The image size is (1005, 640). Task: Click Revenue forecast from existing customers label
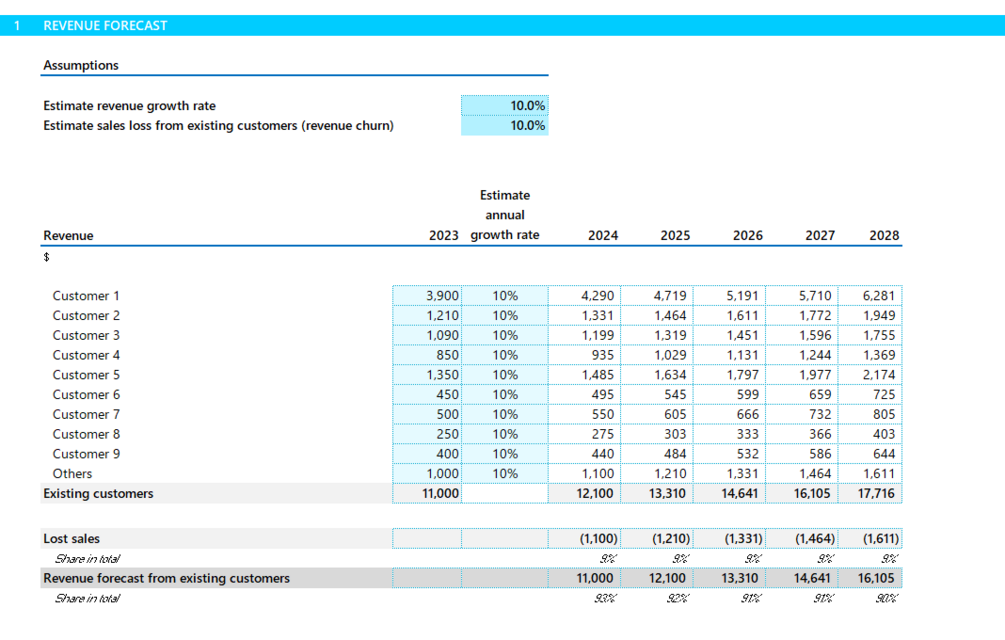pyautogui.click(x=167, y=578)
